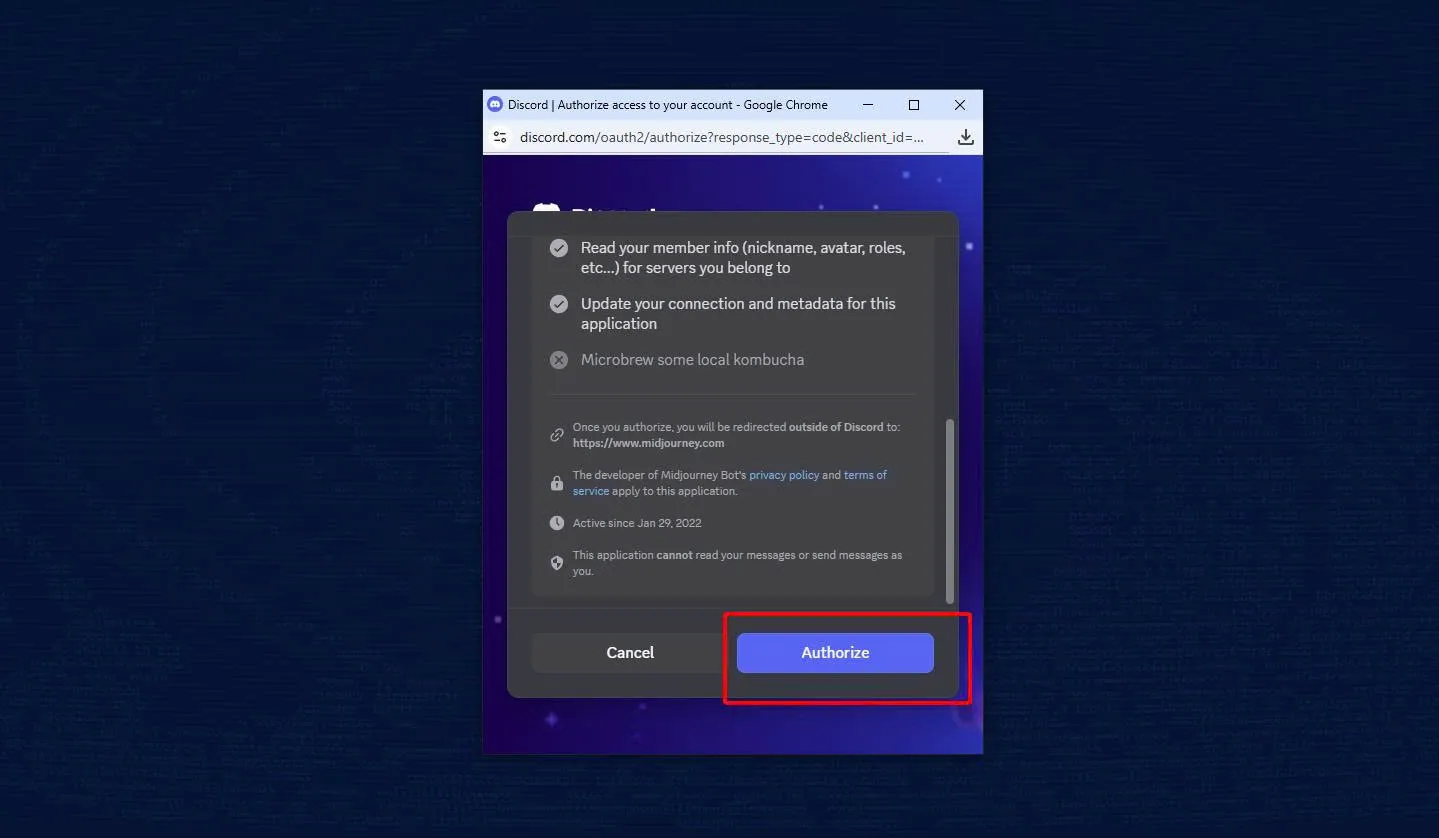Close the Discord authorization window

click(959, 105)
